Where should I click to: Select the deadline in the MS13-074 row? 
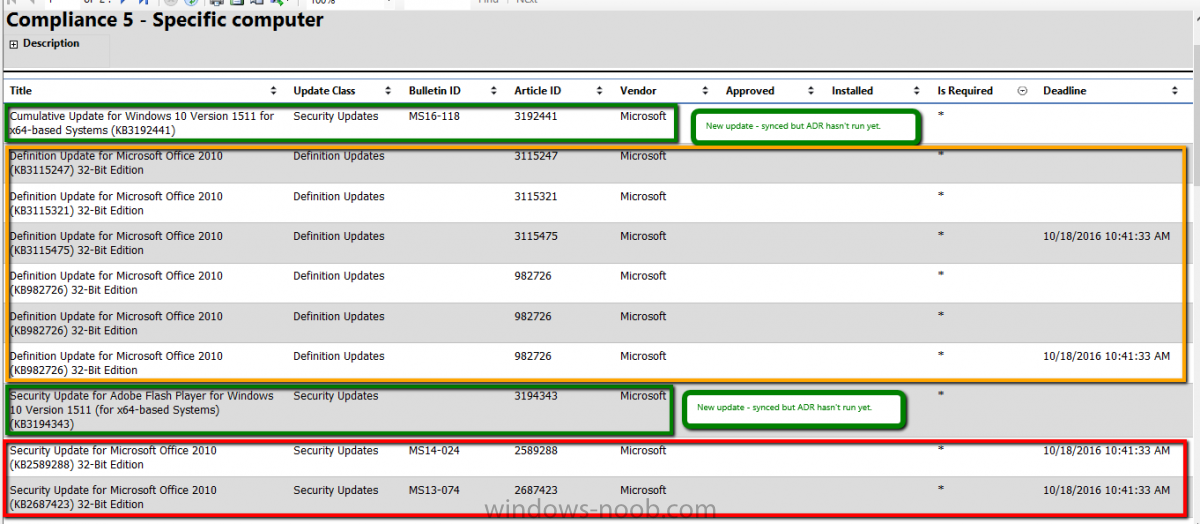tap(1106, 490)
